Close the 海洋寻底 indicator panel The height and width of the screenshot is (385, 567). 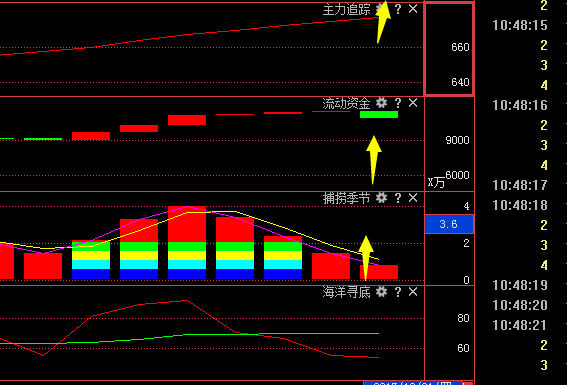click(x=413, y=292)
